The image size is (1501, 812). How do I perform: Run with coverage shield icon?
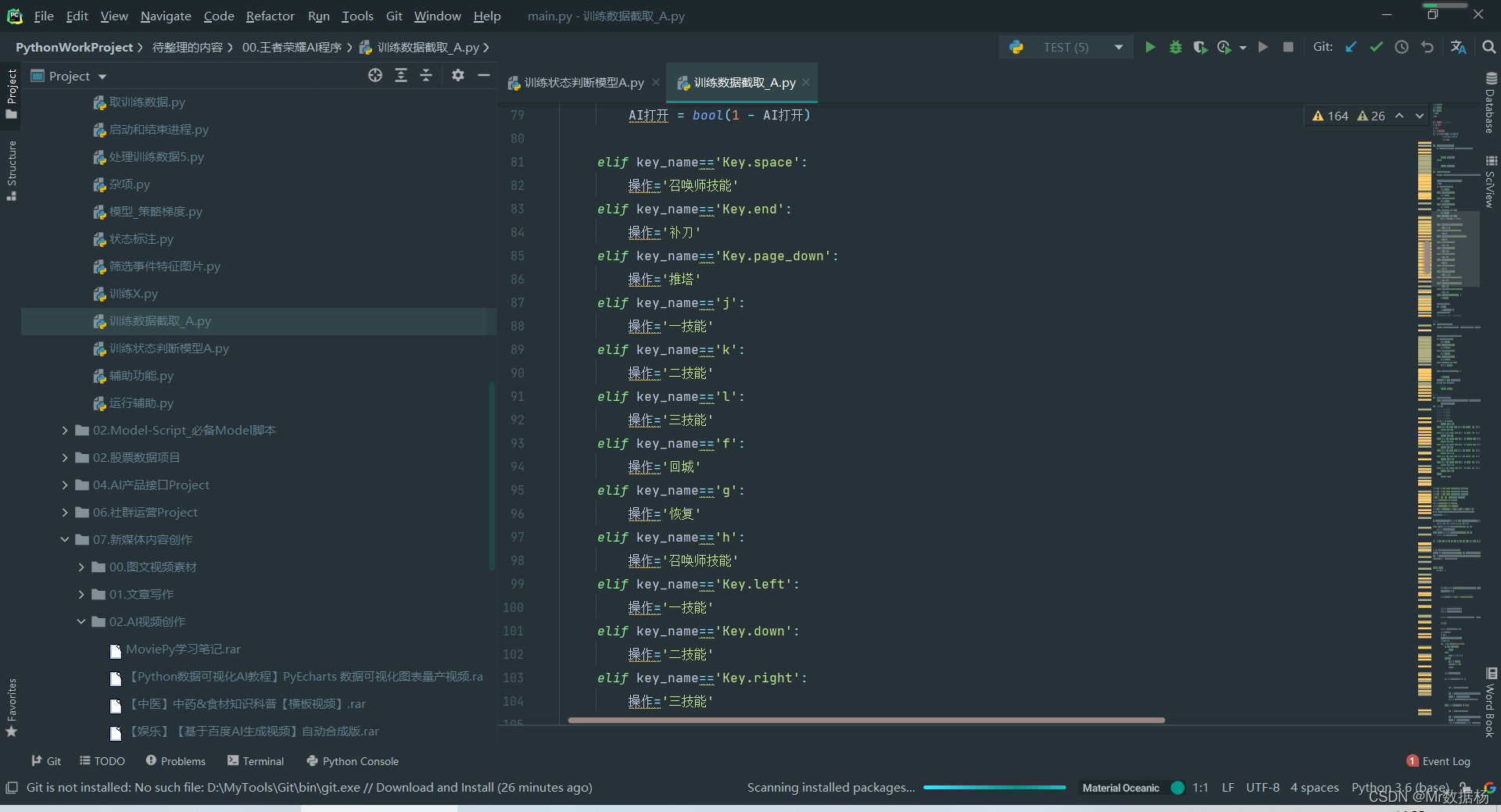click(x=1200, y=47)
